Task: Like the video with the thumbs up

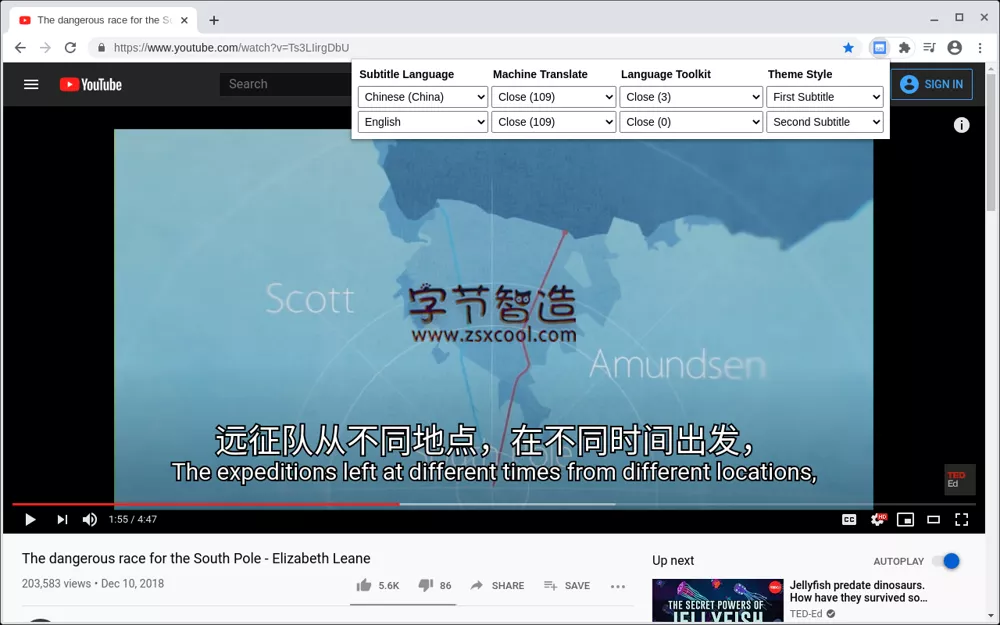Action: click(364, 584)
